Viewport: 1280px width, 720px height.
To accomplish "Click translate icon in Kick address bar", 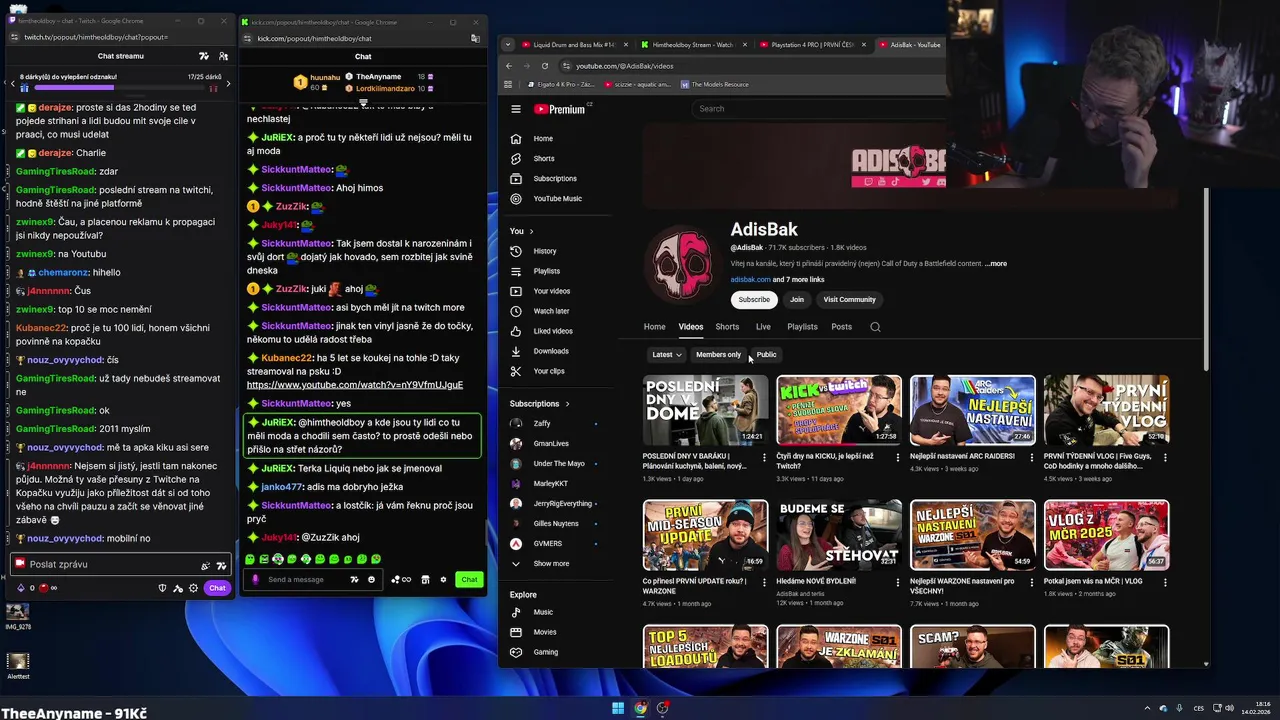I will click(475, 38).
